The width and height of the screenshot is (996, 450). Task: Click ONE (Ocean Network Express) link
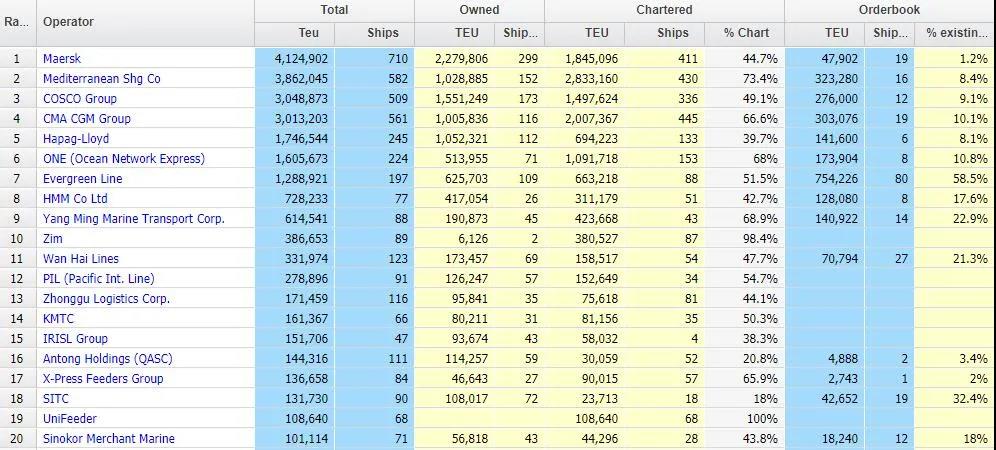pyautogui.click(x=124, y=159)
